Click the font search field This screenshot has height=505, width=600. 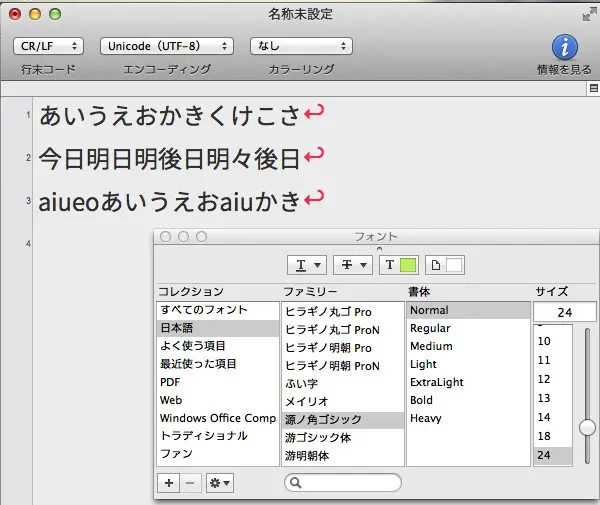[x=343, y=482]
